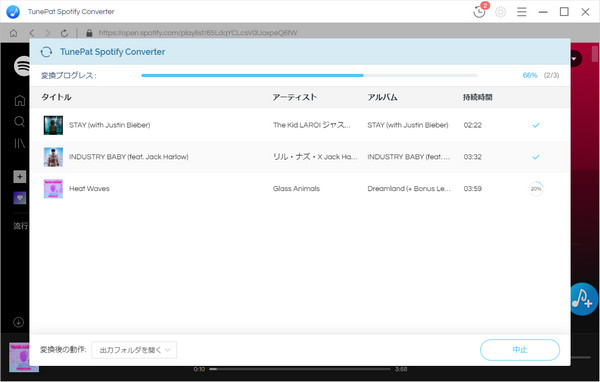This screenshot has width=600, height=382.
Task: Click duration 03:59
Action: click(x=473, y=189)
